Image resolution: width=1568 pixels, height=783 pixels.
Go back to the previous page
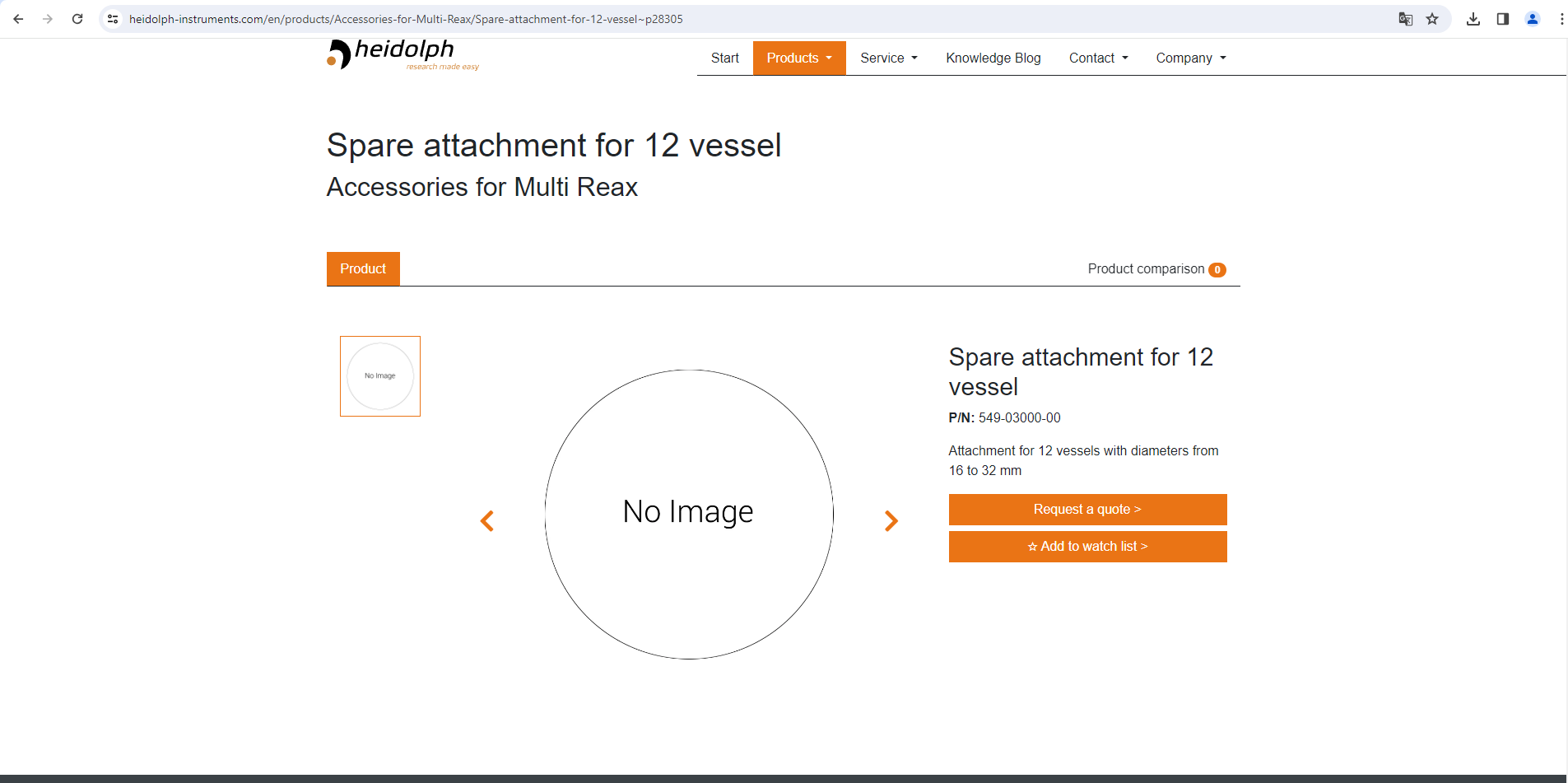[x=18, y=19]
